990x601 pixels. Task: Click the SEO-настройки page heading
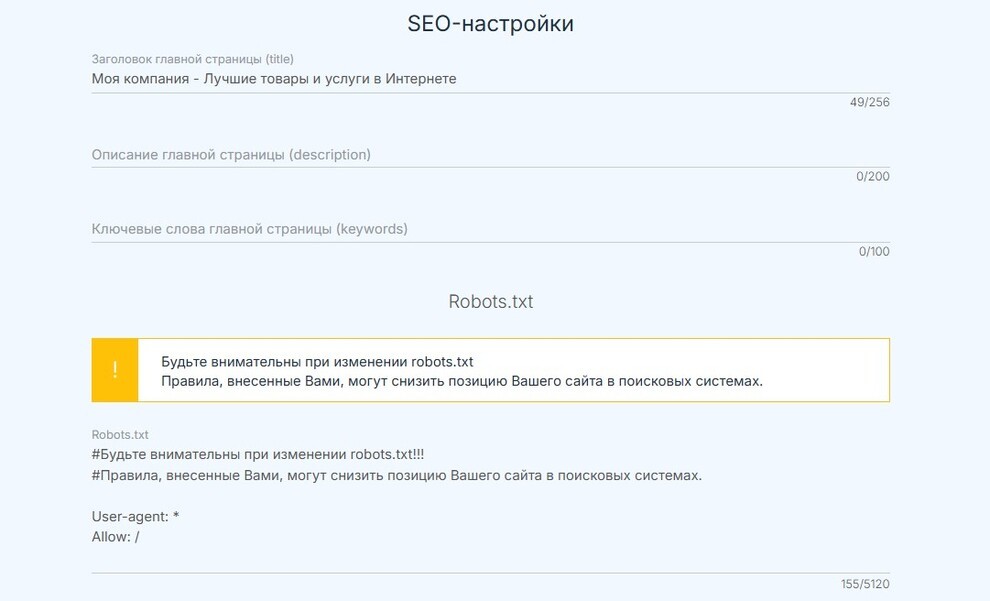tap(491, 23)
